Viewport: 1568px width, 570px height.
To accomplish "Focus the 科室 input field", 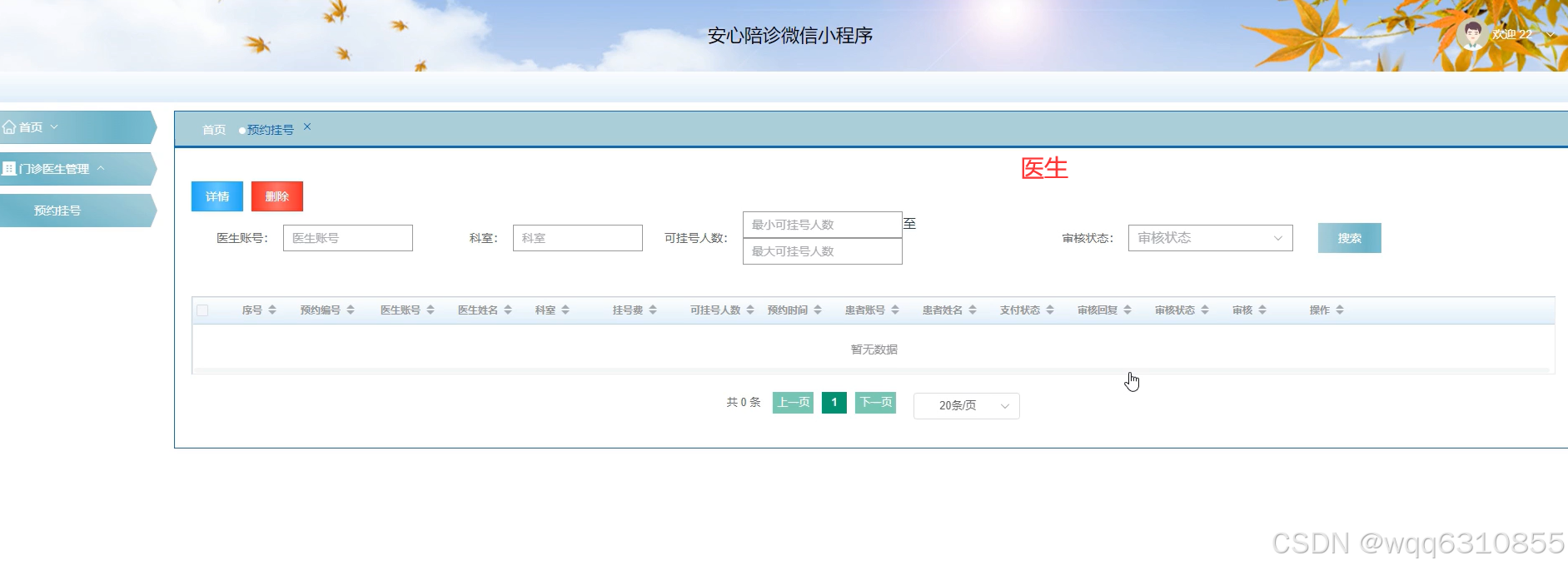I will pos(578,238).
